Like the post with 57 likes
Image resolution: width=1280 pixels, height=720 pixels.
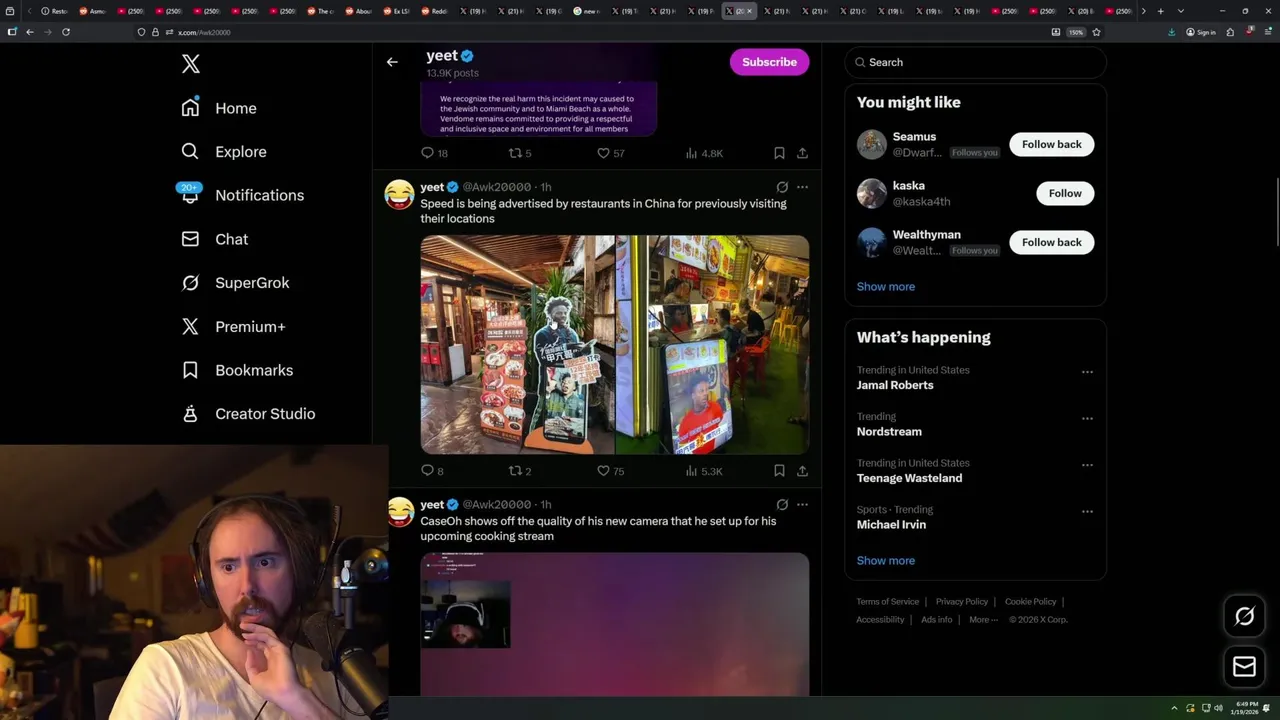611,153
